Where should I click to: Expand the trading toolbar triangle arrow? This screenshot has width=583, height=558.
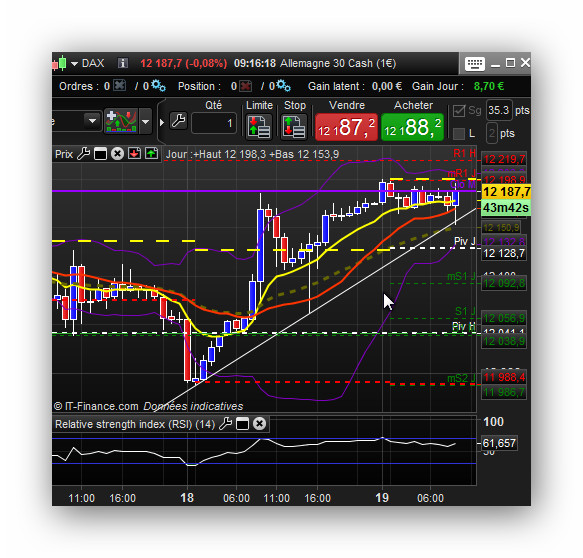[162, 122]
